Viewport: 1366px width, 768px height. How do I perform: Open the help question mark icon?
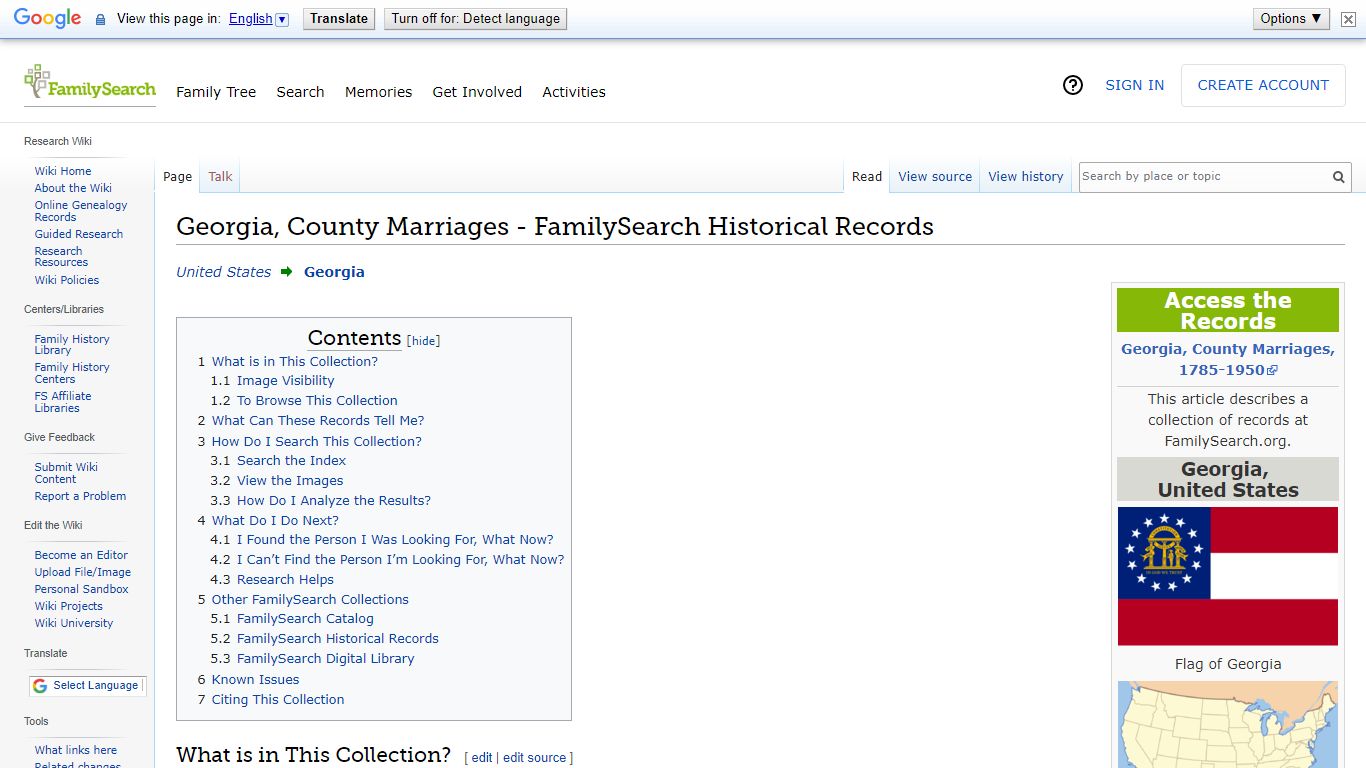pos(1073,85)
